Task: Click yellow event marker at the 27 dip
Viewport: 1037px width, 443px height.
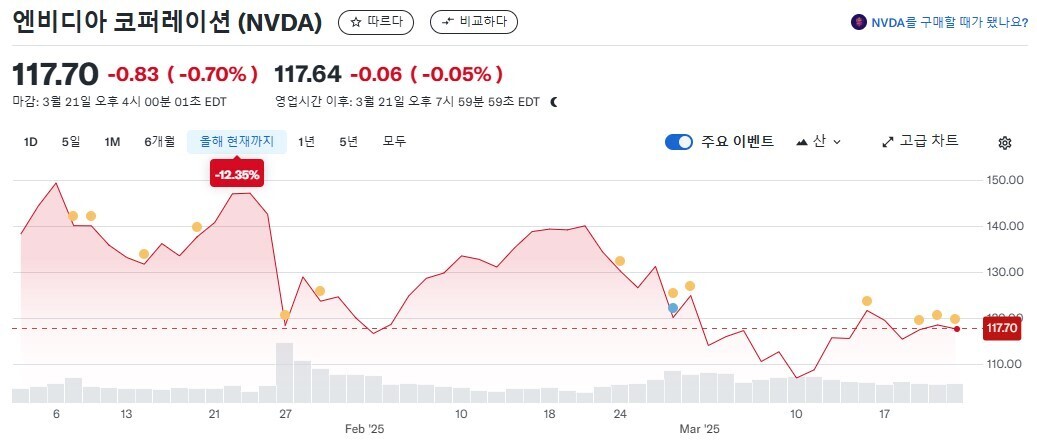Action: [x=285, y=315]
